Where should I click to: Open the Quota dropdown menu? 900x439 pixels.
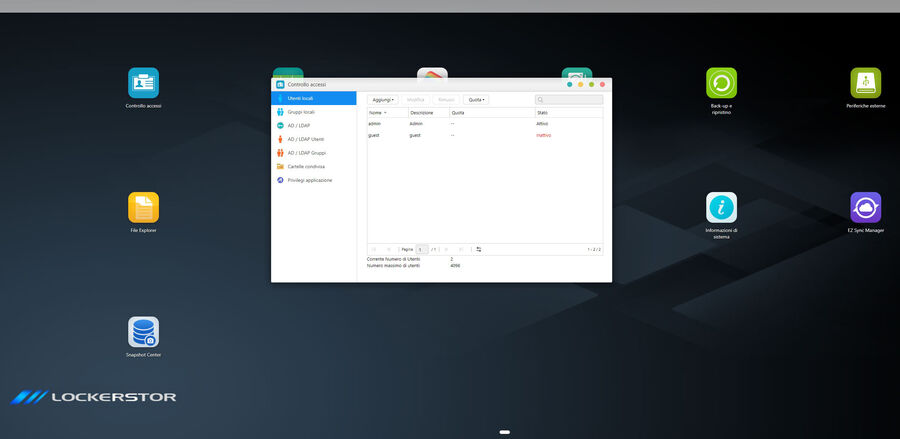click(476, 100)
